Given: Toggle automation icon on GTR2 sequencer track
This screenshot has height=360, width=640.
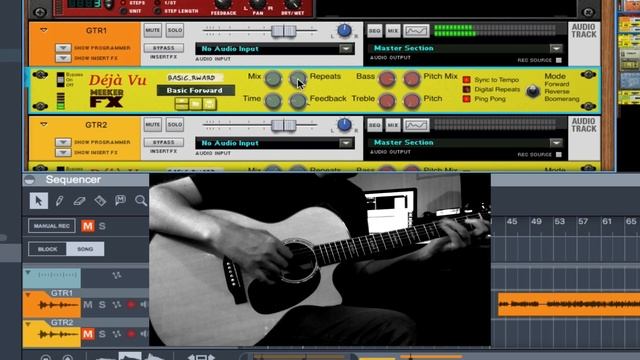Looking at the screenshot, I should pos(117,334).
